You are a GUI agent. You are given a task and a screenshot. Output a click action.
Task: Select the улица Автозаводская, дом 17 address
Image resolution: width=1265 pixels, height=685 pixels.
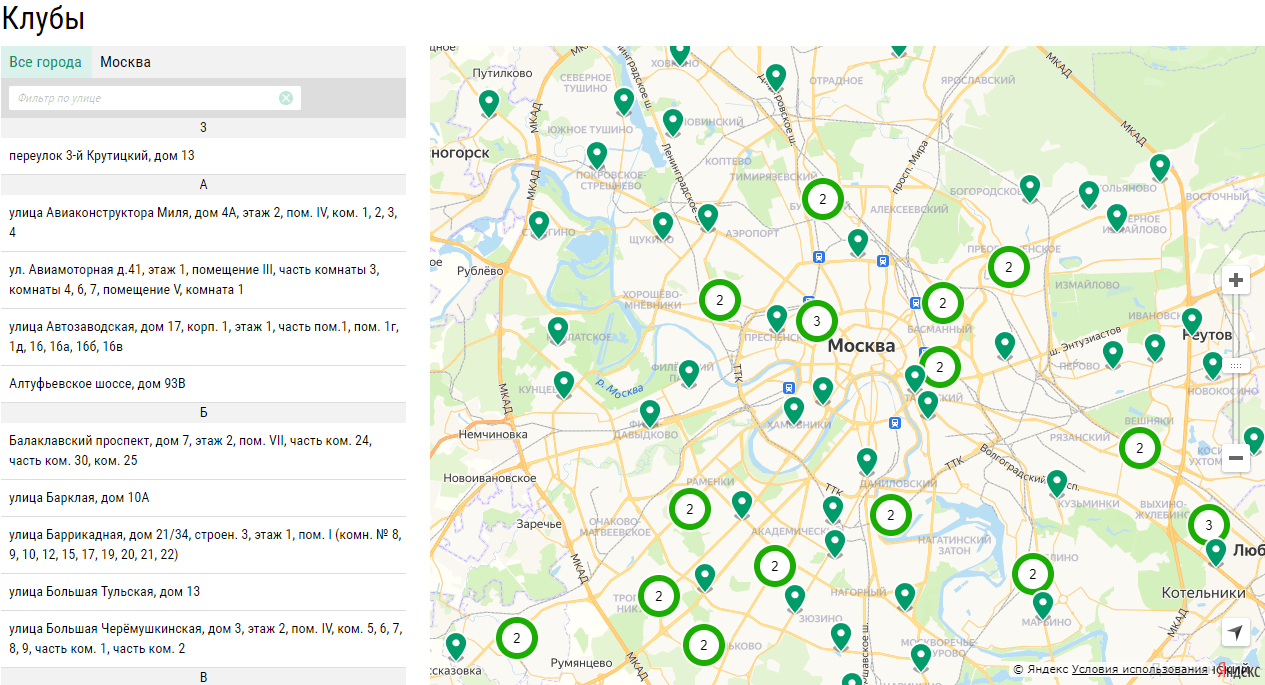point(203,337)
